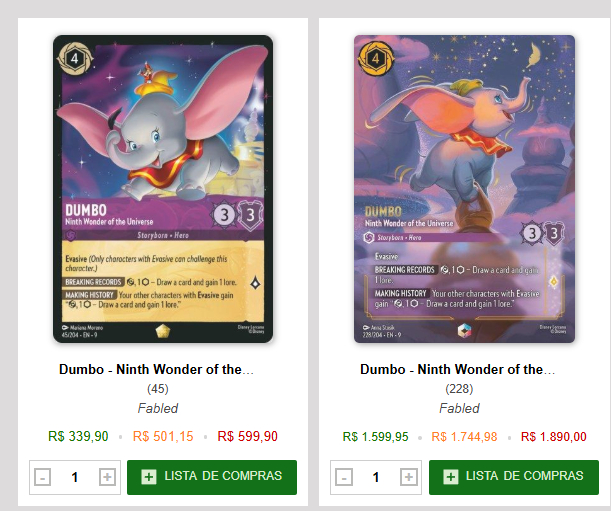Select the highest price R$ 1.890,00
The width and height of the screenshot is (611, 511).
click(554, 437)
